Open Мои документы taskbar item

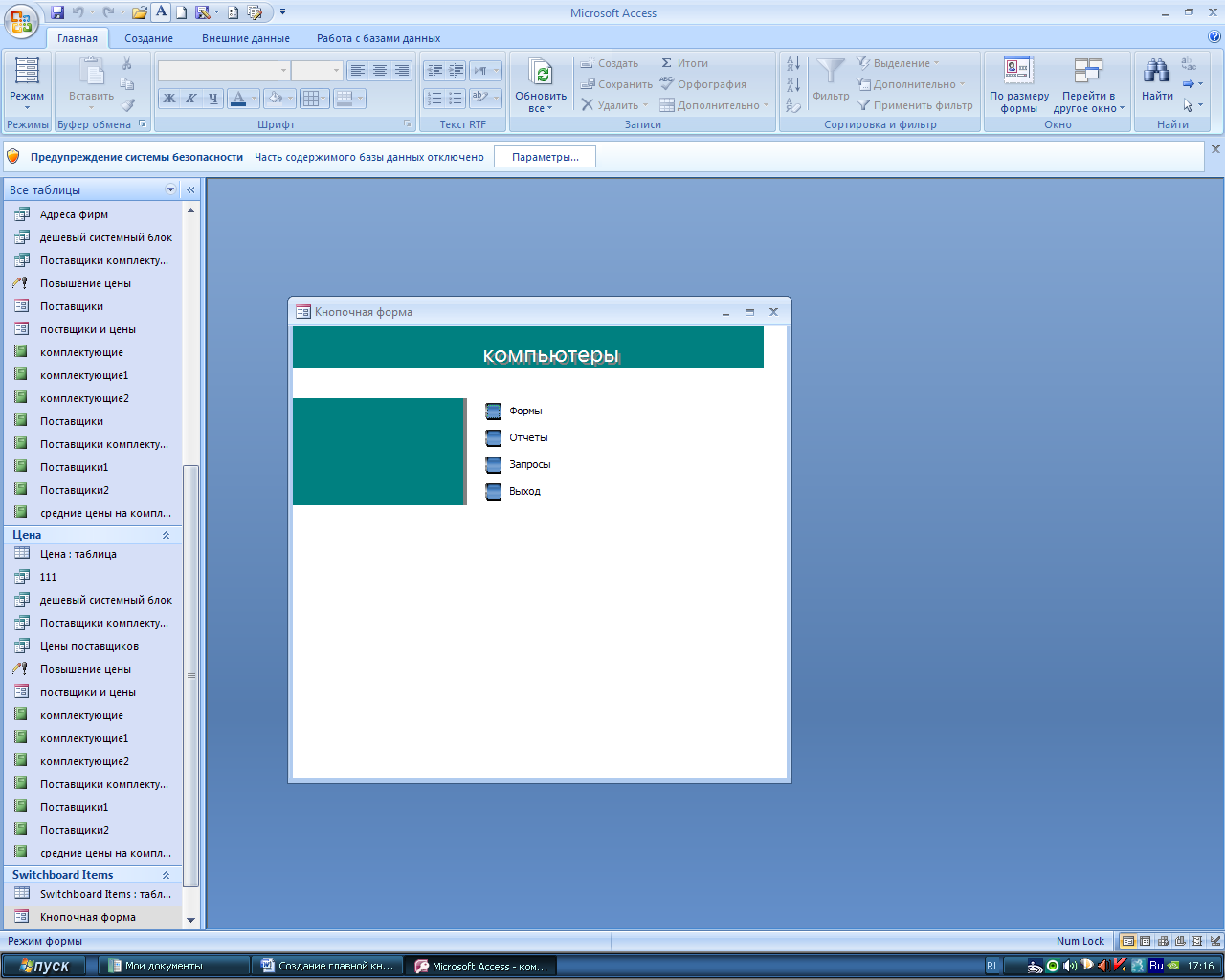coord(172,966)
